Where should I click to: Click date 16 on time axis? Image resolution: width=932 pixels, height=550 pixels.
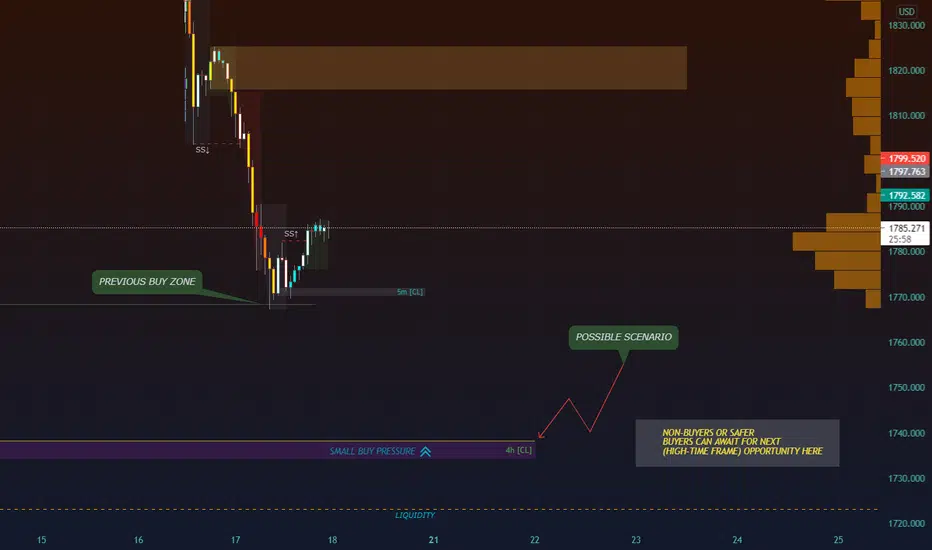coord(138,540)
